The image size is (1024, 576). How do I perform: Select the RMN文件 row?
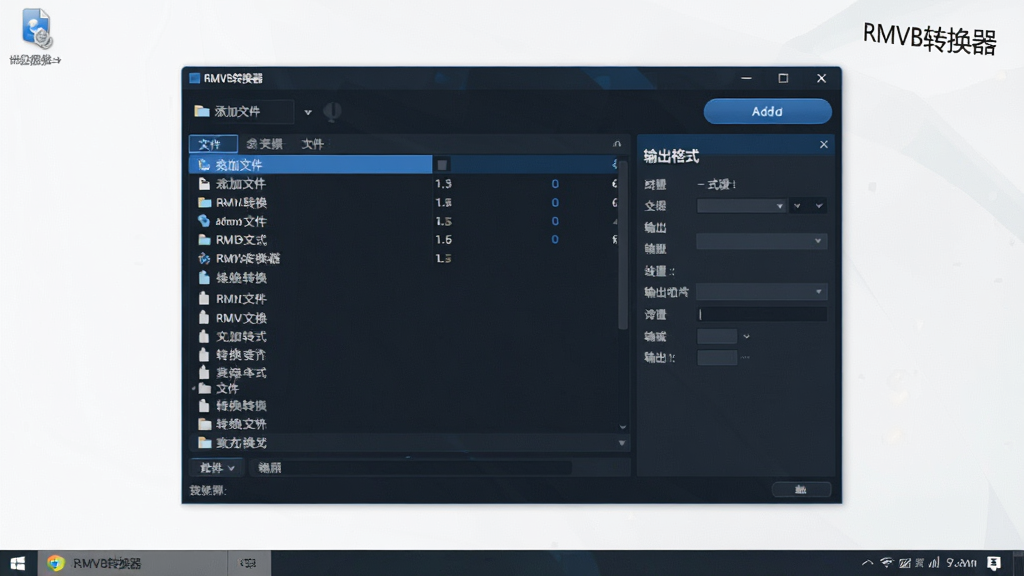pyautogui.click(x=404, y=298)
